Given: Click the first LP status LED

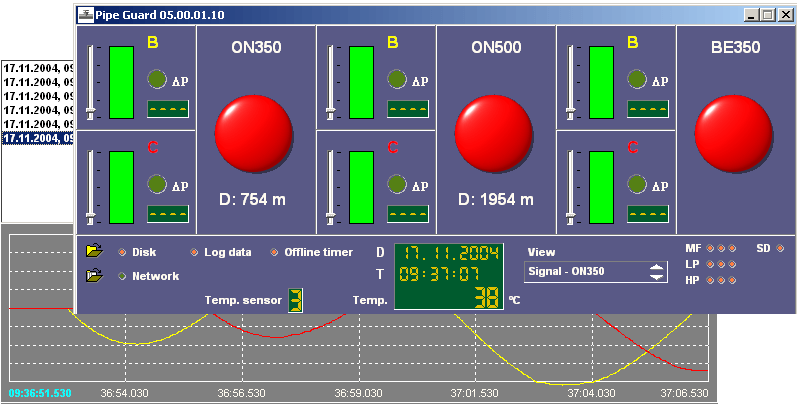Looking at the screenshot, I should click(x=710, y=264).
